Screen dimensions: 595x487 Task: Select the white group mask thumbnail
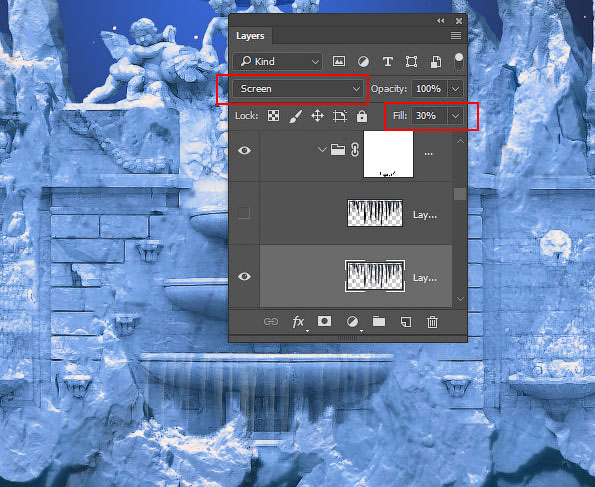[x=388, y=154]
